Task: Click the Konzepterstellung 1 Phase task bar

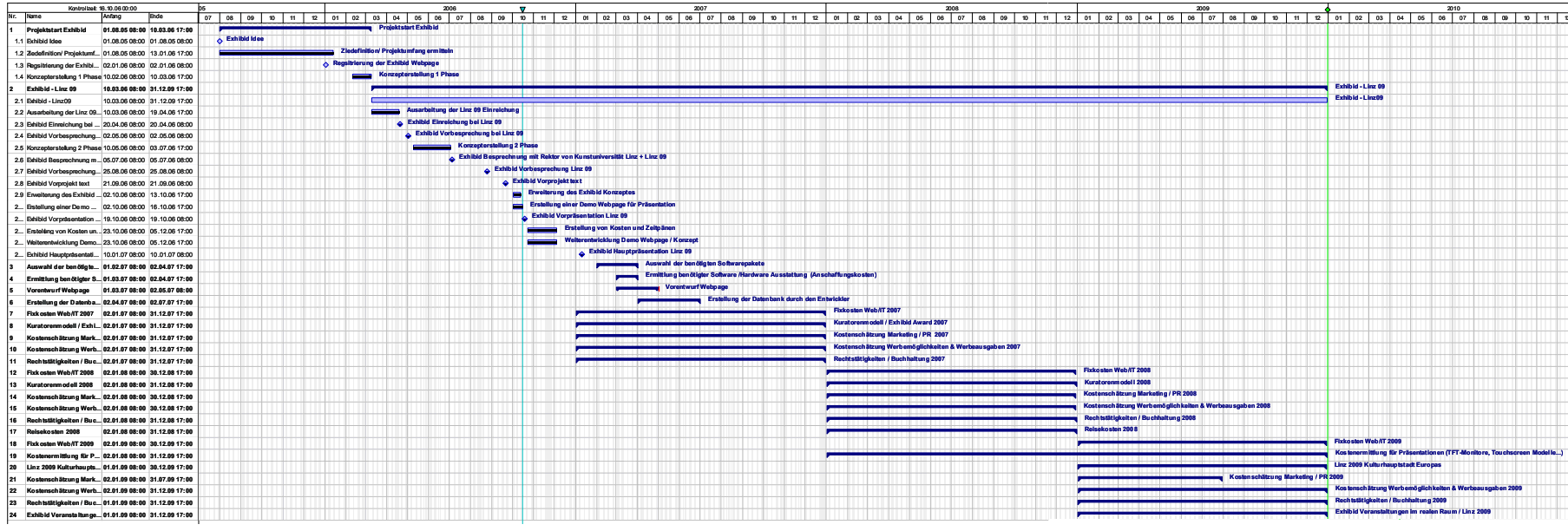Action: 362,76
